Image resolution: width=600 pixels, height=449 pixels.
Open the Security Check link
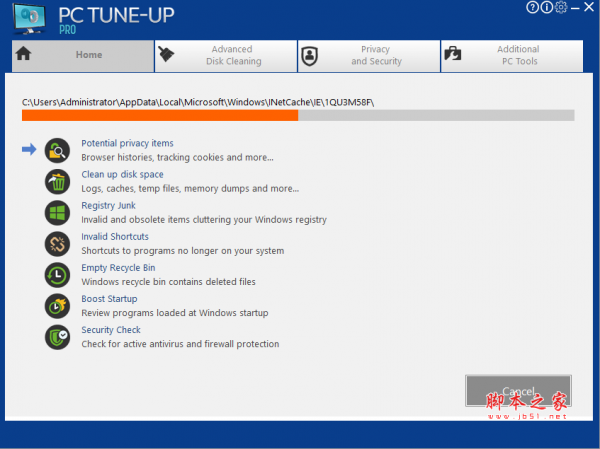pos(111,330)
